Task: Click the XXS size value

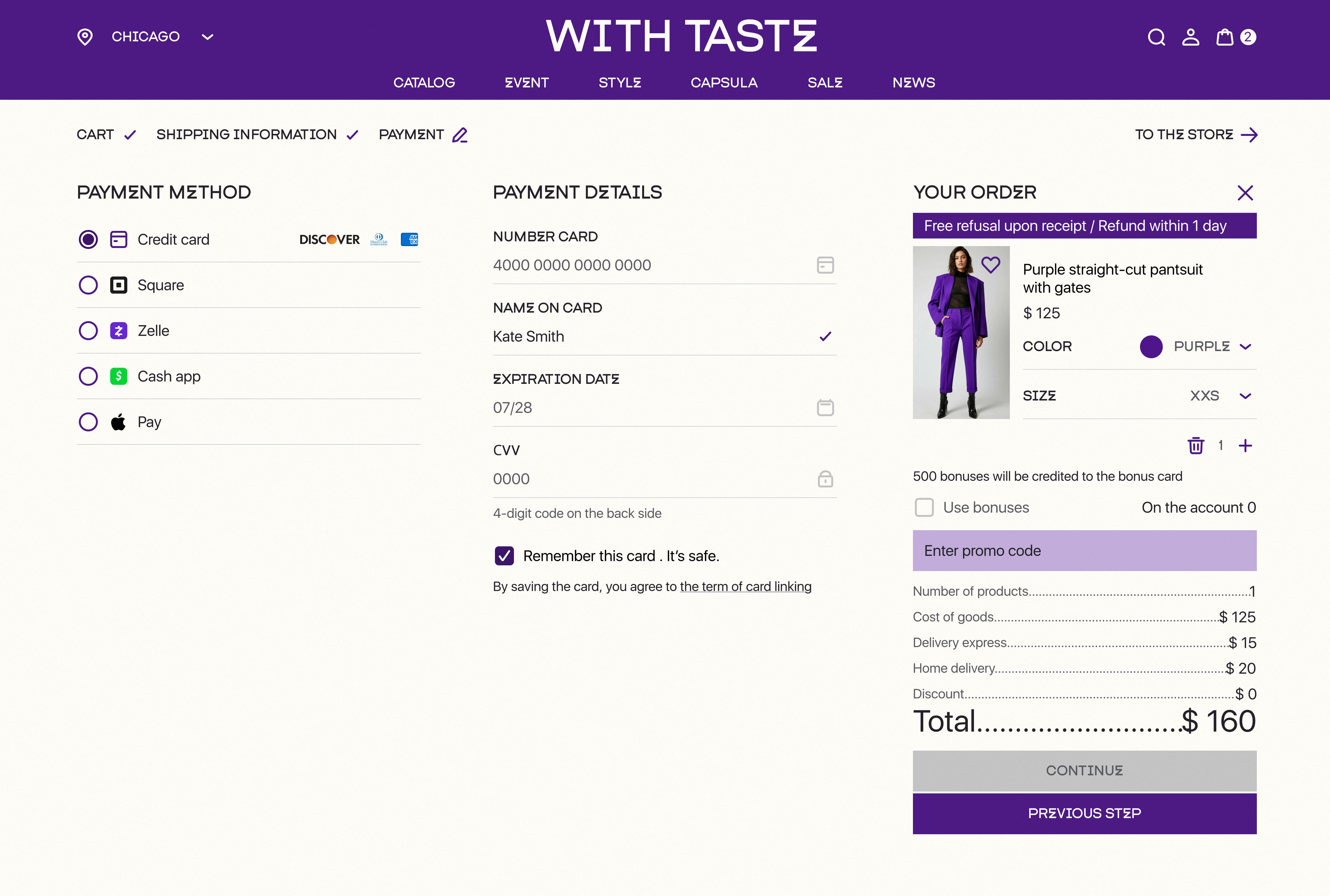Action: [1204, 396]
